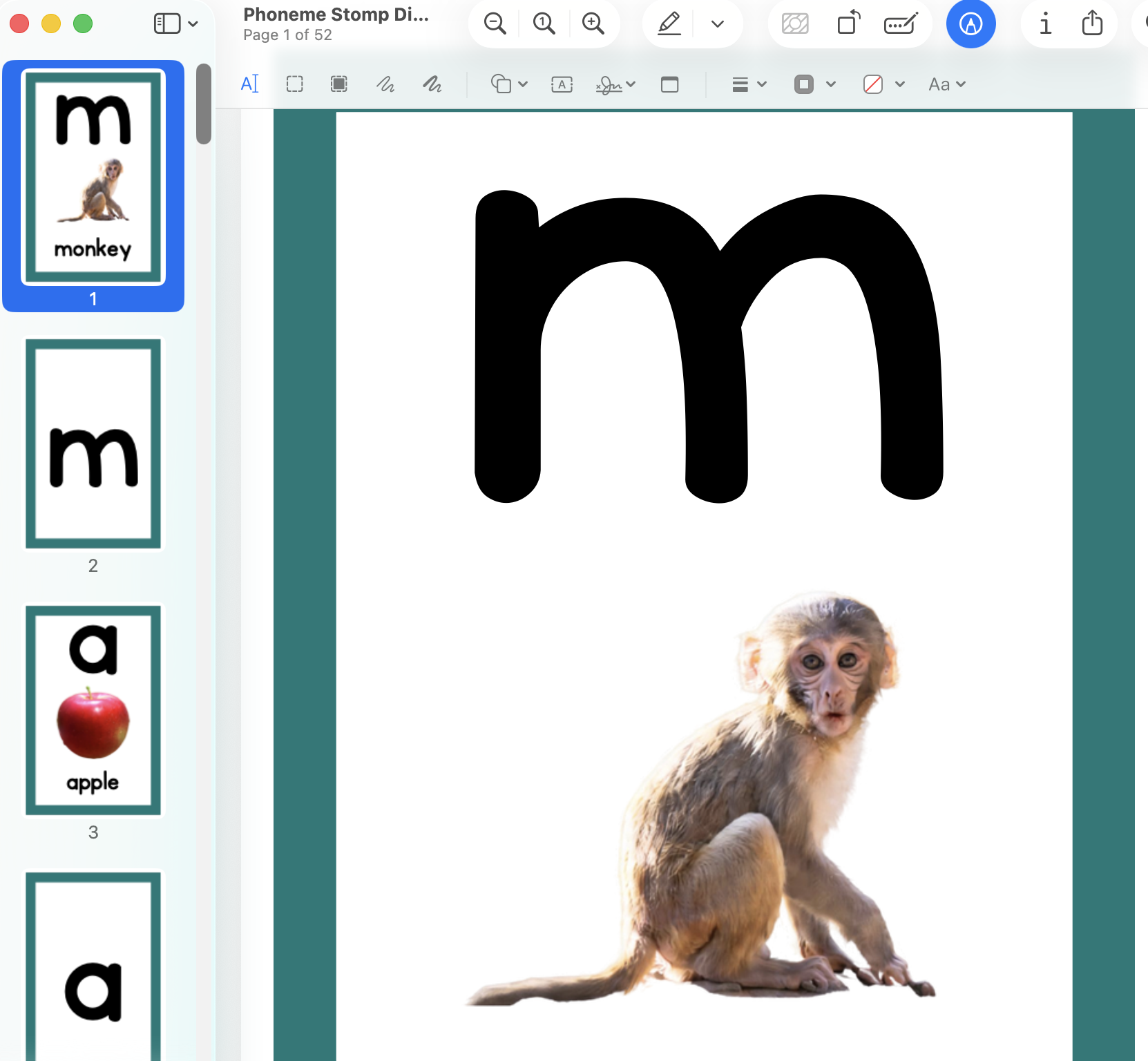The image size is (1148, 1061).
Task: Select the Highlight pen tool
Action: pyautogui.click(x=669, y=23)
